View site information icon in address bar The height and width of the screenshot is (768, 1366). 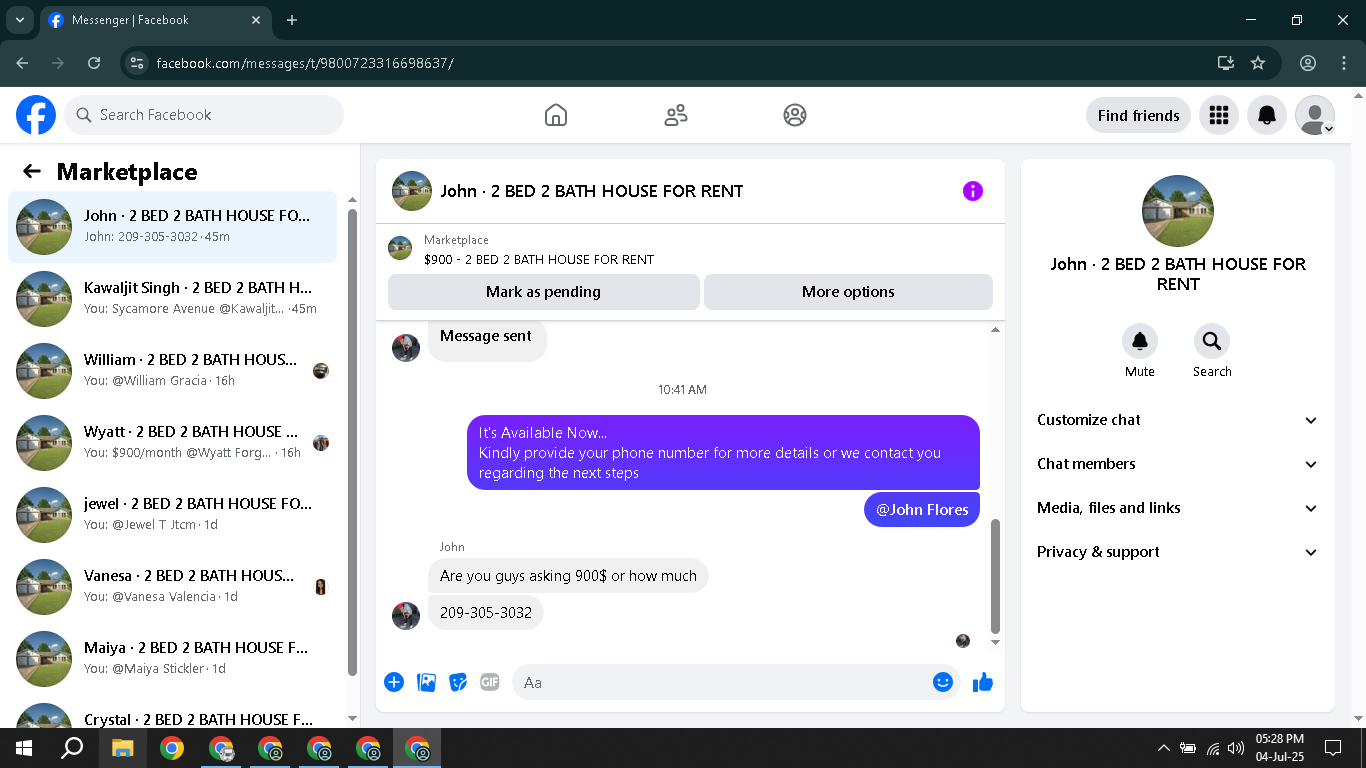138,63
